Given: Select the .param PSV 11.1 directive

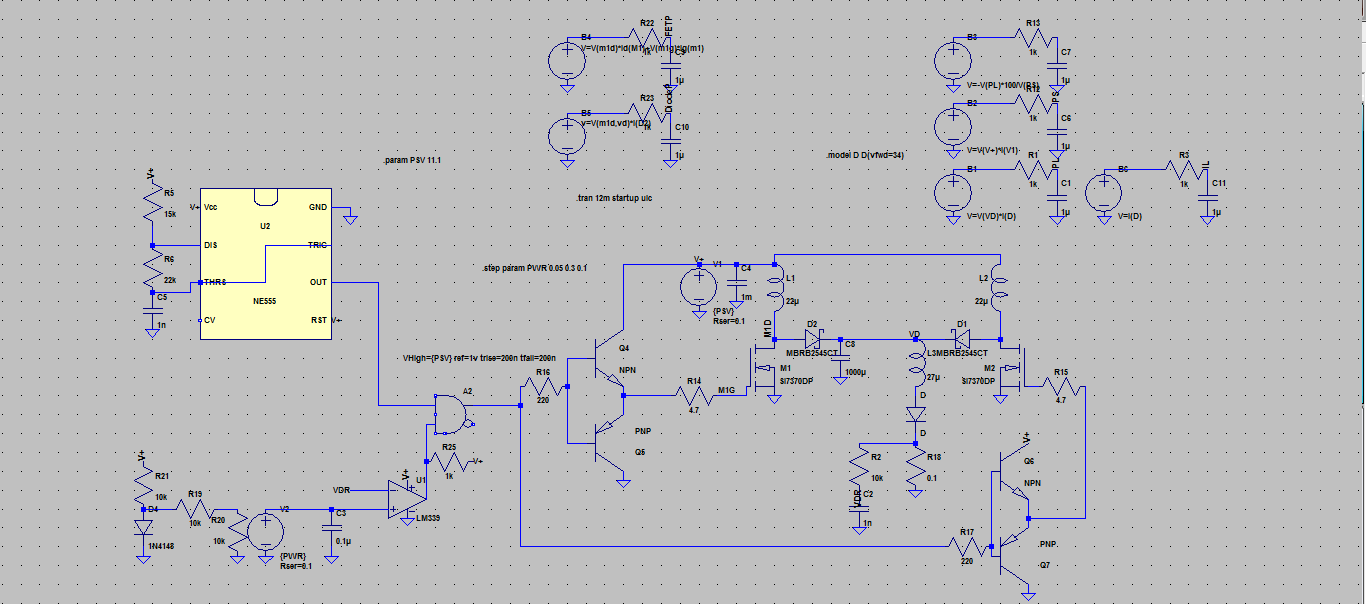Looking at the screenshot, I should (412, 160).
